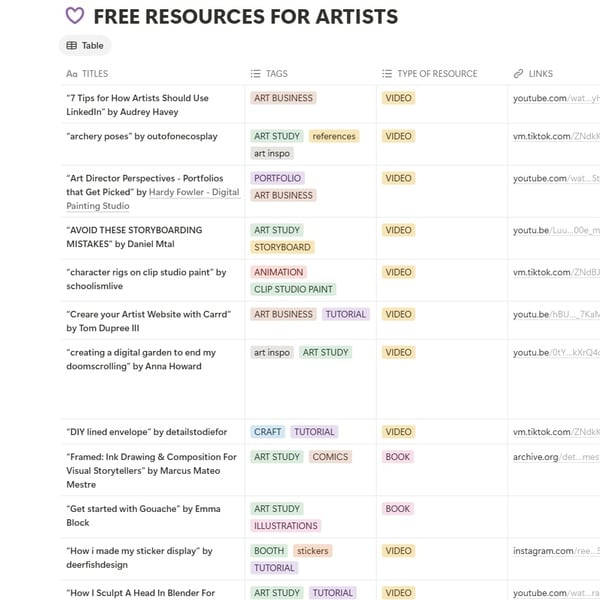Click the ART BUSINESS tag in 7 Tips row
The width and height of the screenshot is (600, 600).
point(283,98)
